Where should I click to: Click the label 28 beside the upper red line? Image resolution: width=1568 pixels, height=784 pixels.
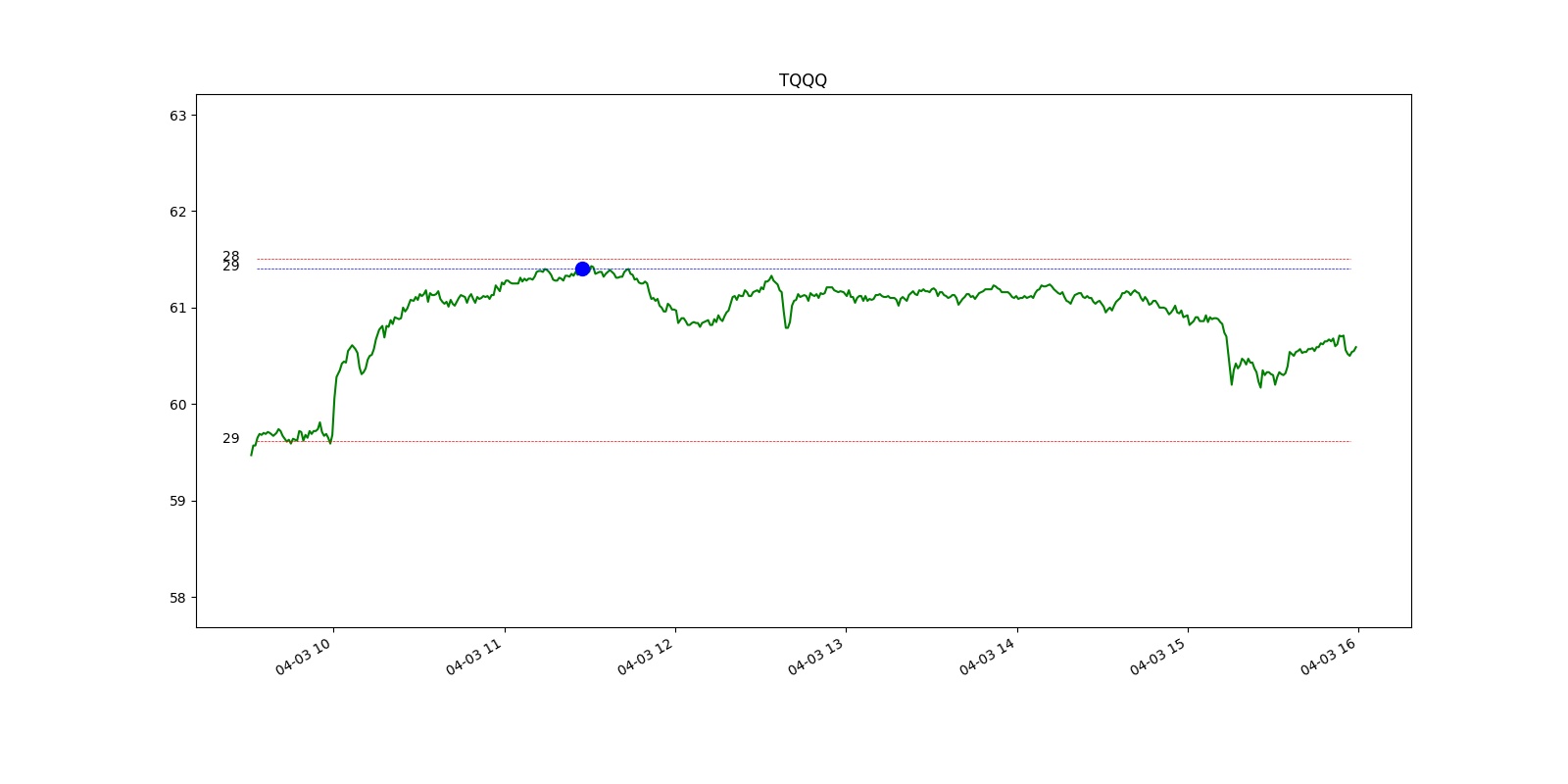click(230, 256)
